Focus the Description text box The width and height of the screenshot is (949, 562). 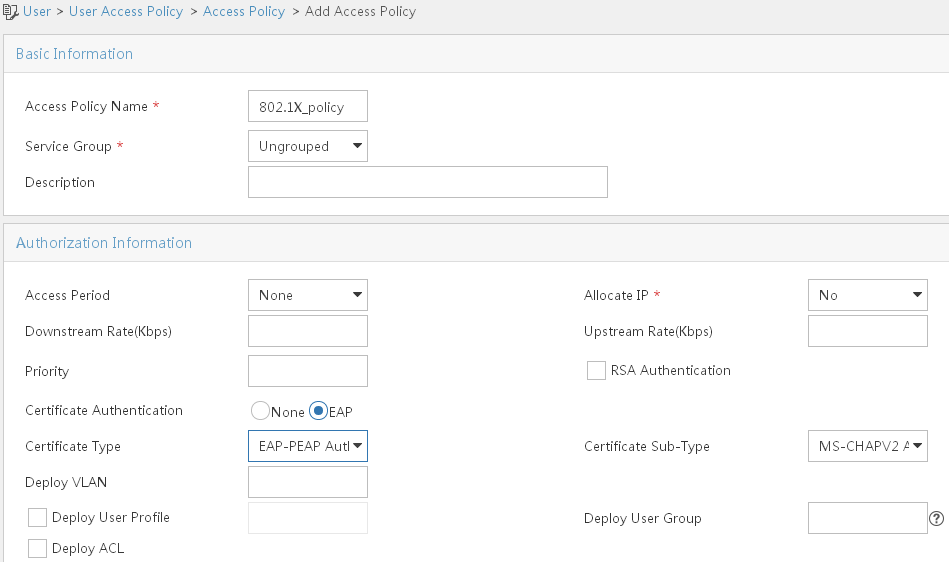428,182
